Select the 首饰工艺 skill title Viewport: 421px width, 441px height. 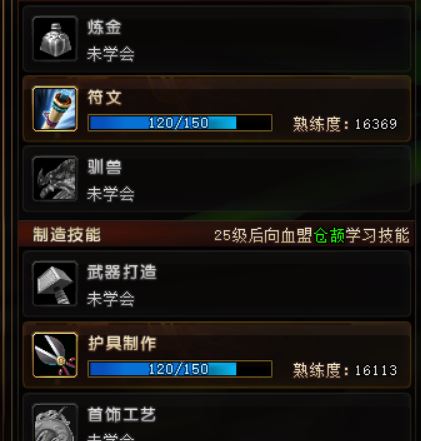pos(122,414)
